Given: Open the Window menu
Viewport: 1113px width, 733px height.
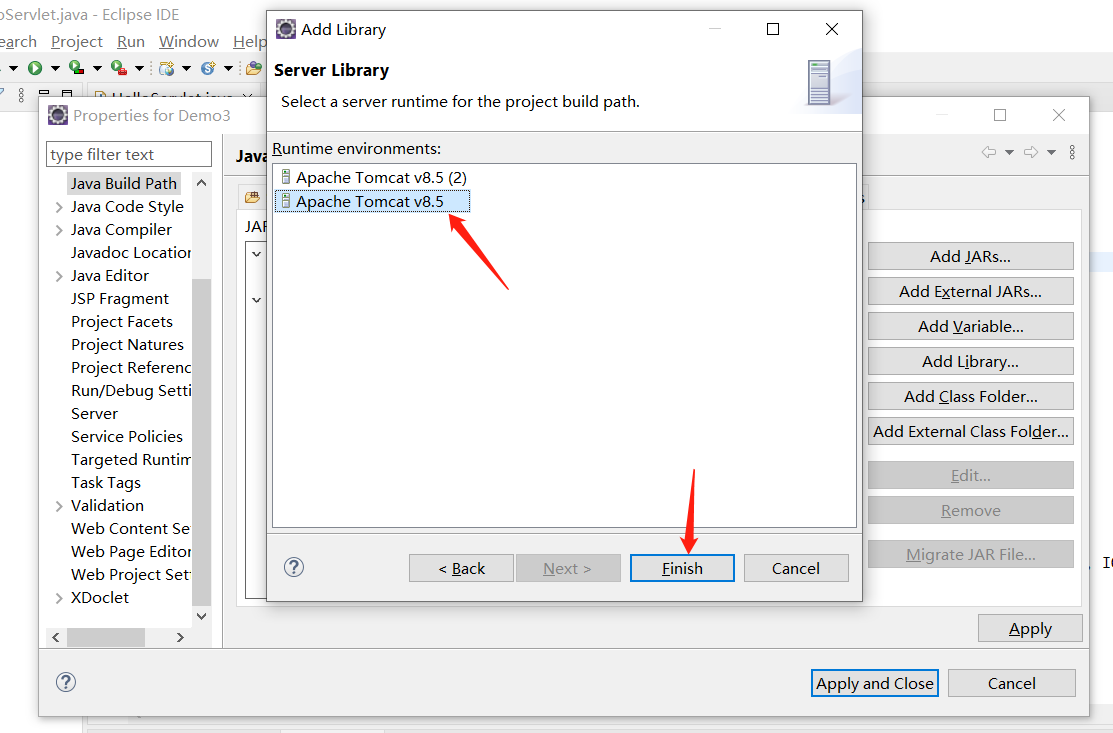Looking at the screenshot, I should (x=189, y=42).
